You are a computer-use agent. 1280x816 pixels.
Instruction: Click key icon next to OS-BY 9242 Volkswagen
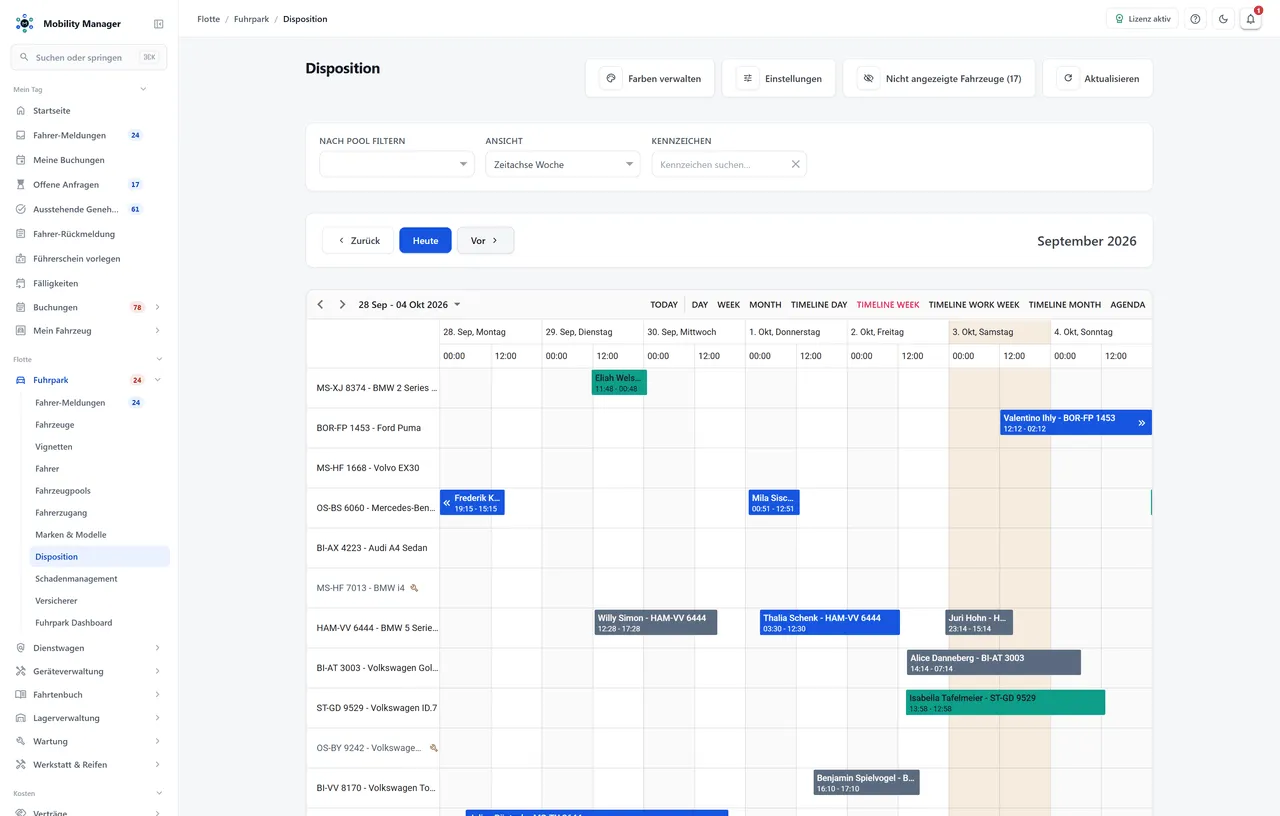click(x=434, y=748)
